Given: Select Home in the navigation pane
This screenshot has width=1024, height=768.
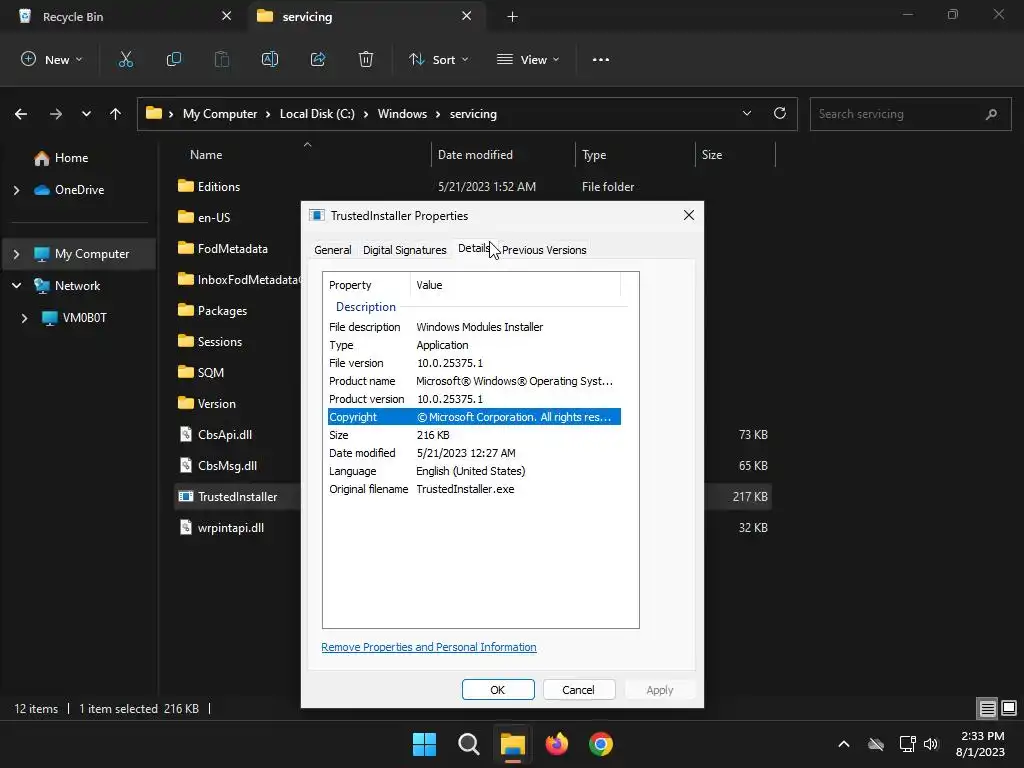Looking at the screenshot, I should (x=71, y=157).
